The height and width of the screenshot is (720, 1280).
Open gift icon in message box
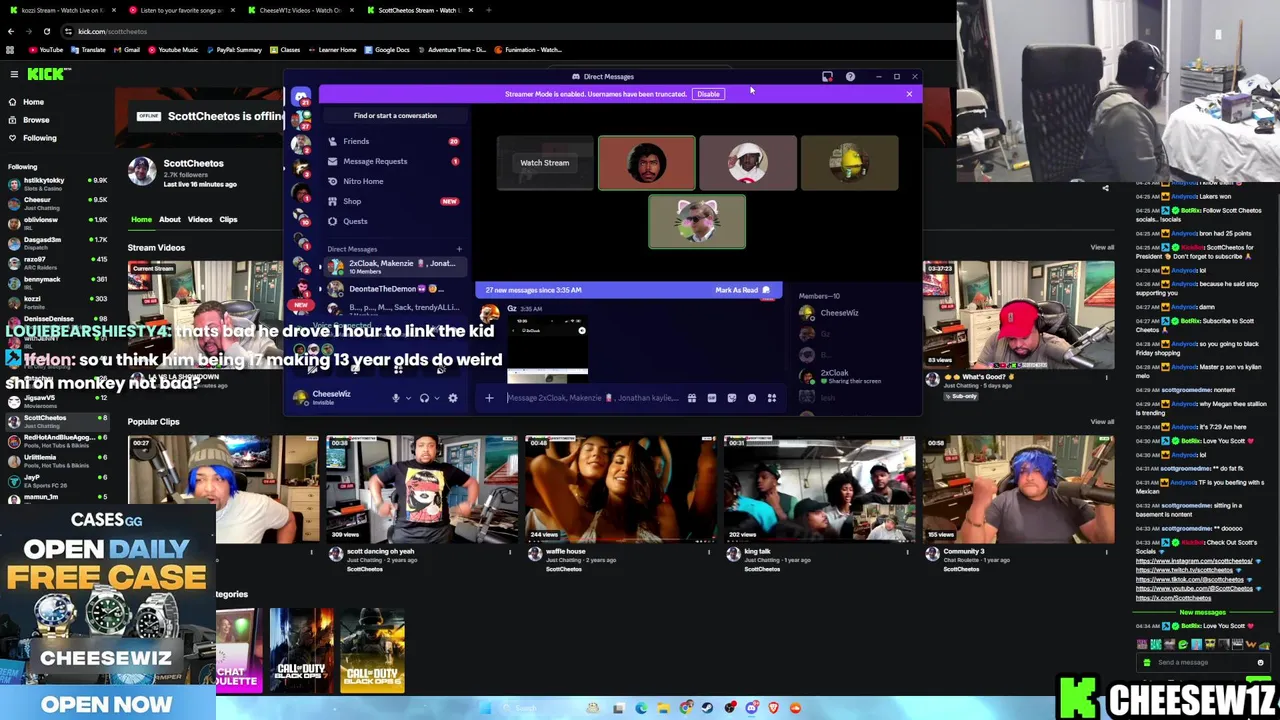coord(692,398)
